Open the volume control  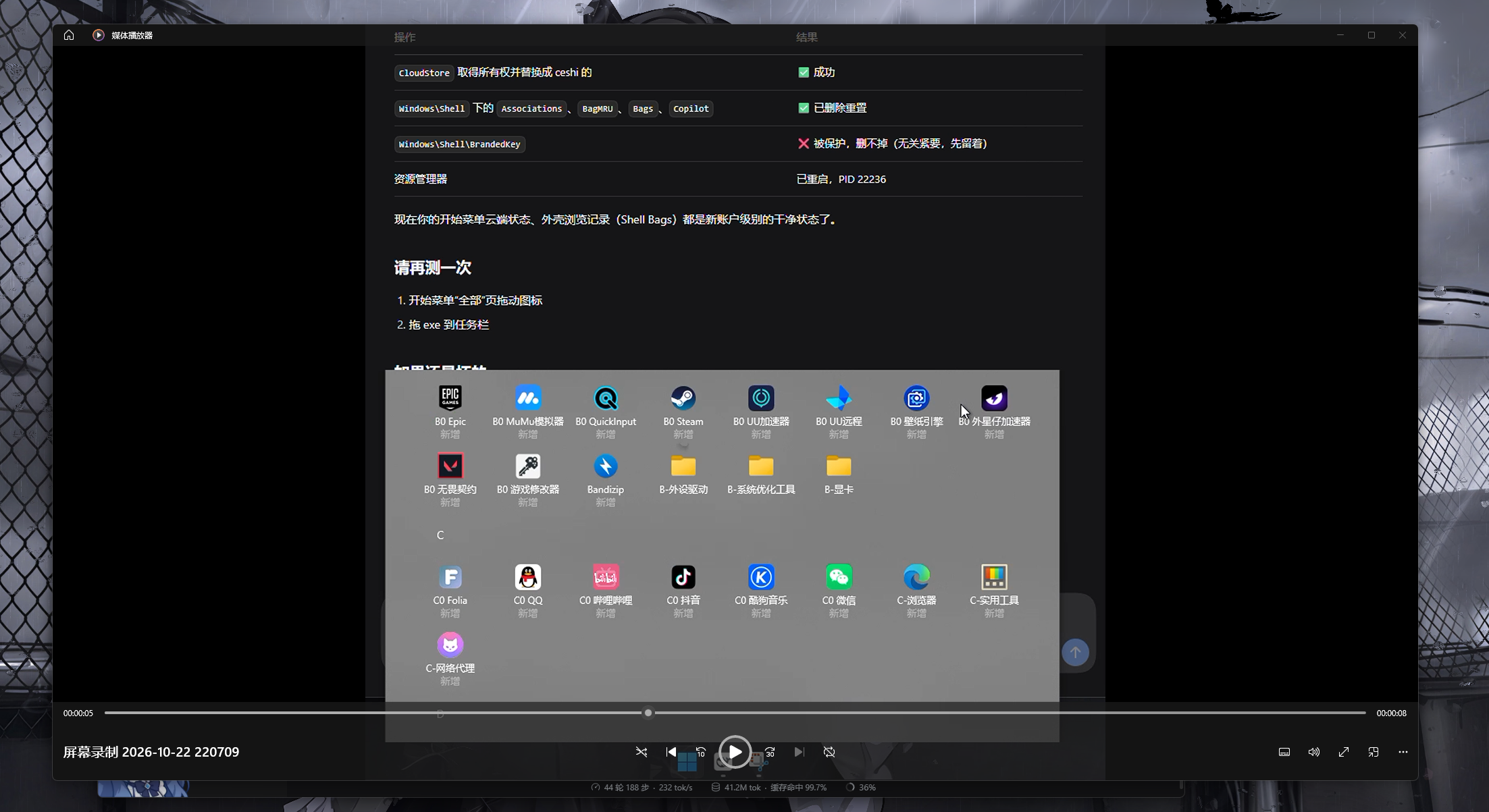point(1314,752)
